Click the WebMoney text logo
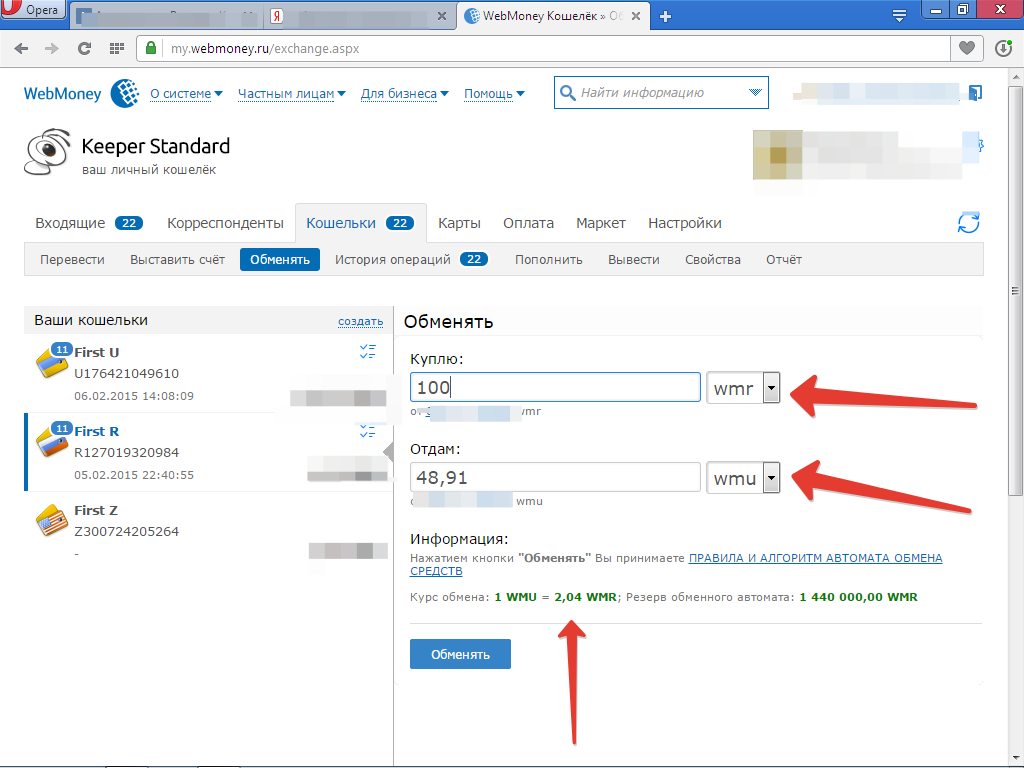This screenshot has width=1024, height=768. click(63, 94)
